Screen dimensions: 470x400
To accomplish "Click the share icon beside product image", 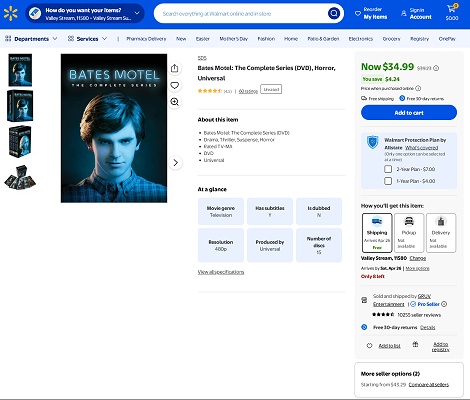I will [x=175, y=68].
